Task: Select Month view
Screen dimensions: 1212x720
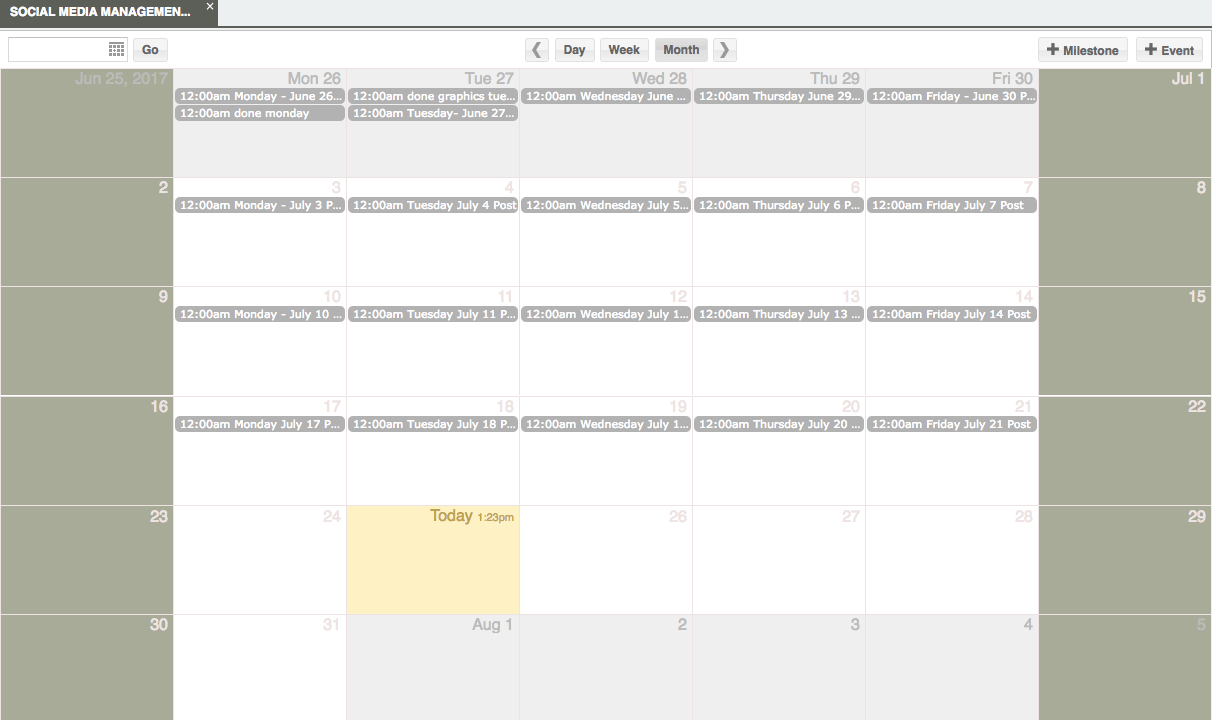Action: (681, 50)
